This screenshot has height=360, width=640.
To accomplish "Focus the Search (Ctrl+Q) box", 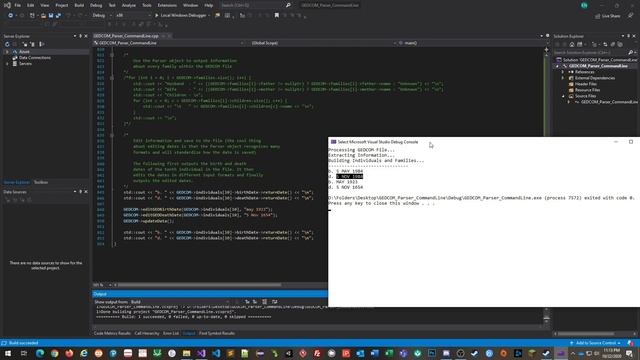I will [x=252, y=5].
